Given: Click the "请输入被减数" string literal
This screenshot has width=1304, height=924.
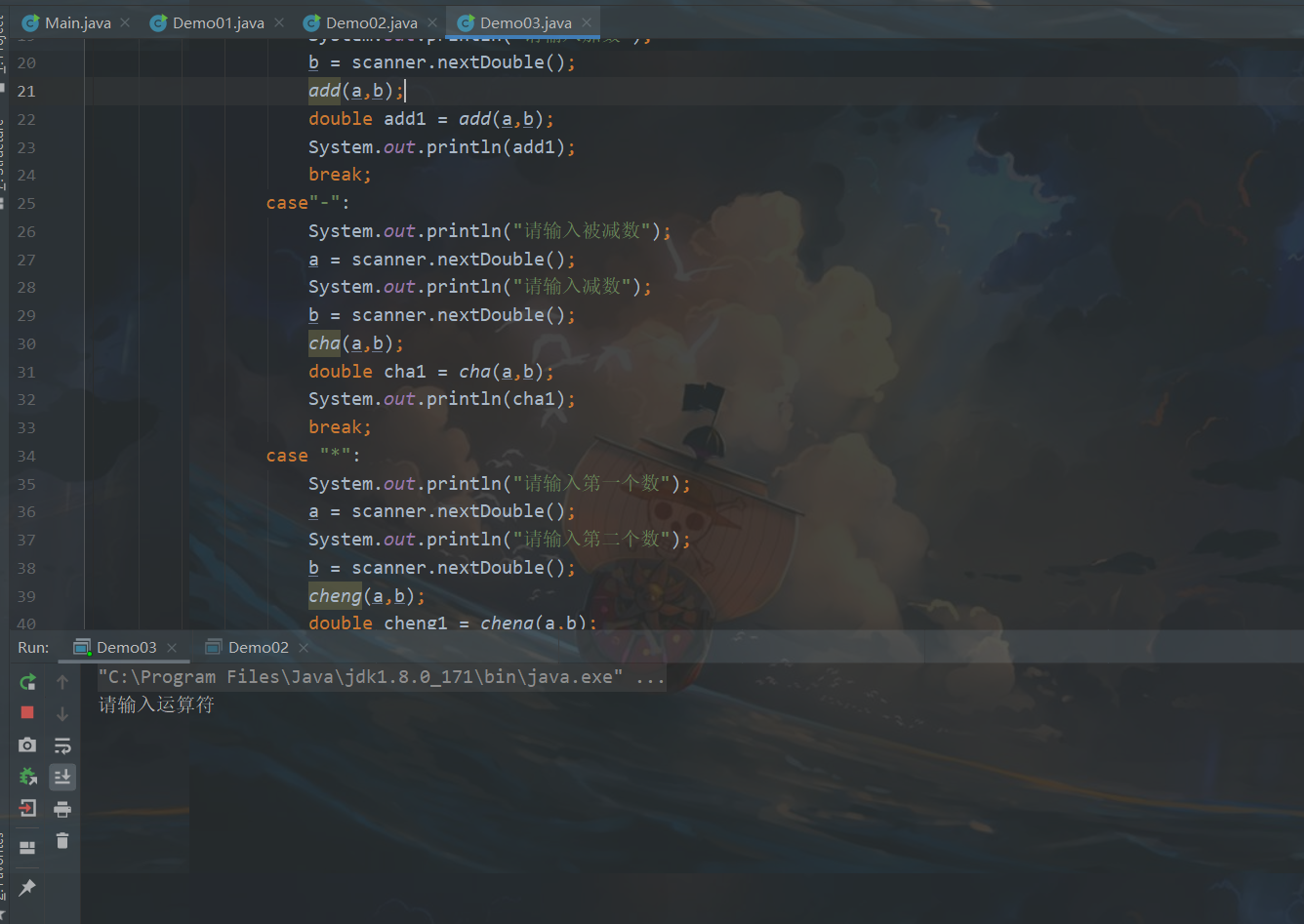Looking at the screenshot, I should (x=582, y=231).
